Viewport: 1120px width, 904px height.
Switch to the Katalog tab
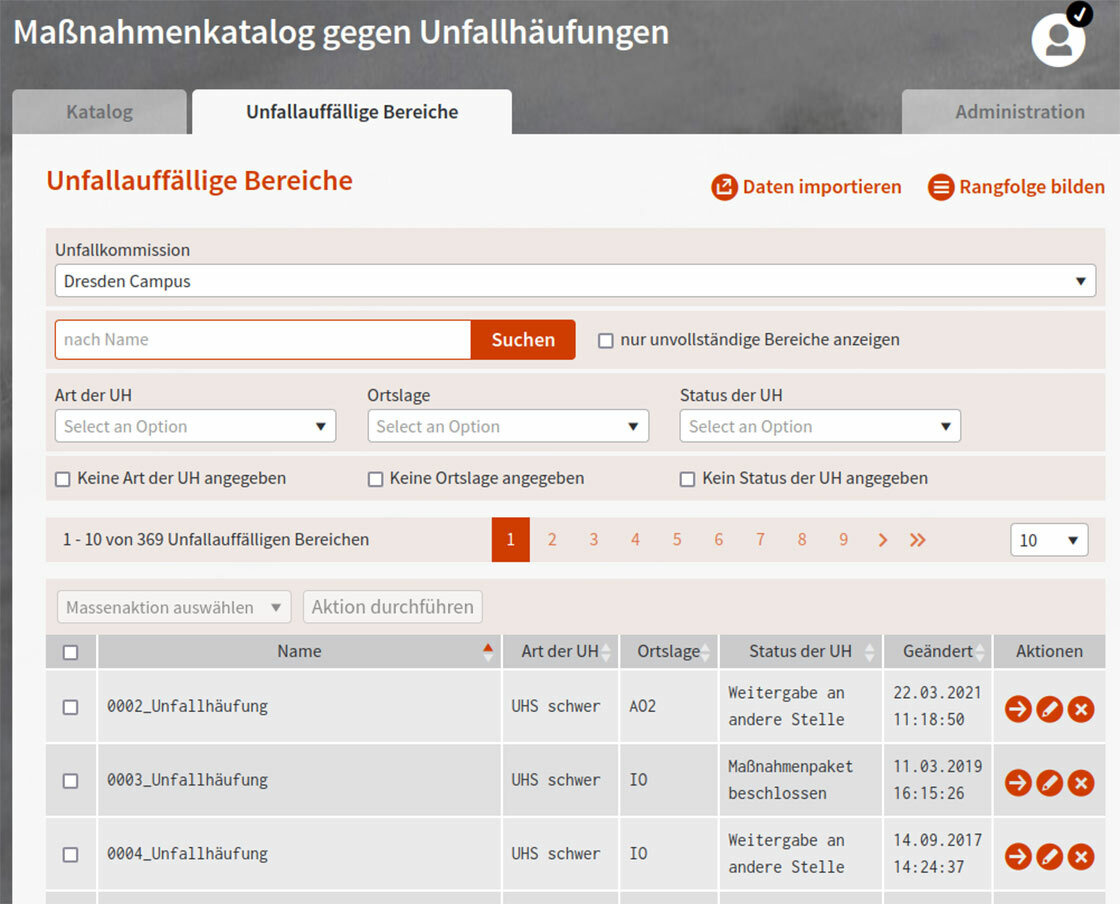[99, 111]
